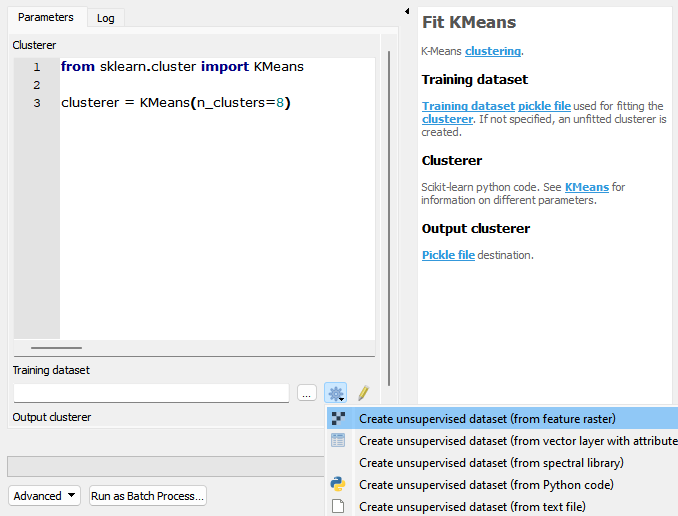Click the parameters panel vertical scrollbar
This screenshot has height=516, width=678.
coord(389,218)
